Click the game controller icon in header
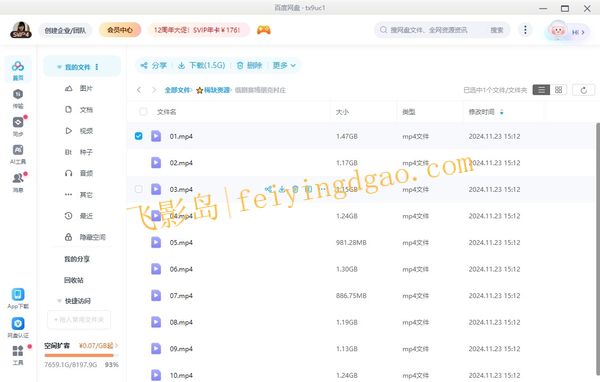Screen dimensions: 600x382 [x=264, y=29]
